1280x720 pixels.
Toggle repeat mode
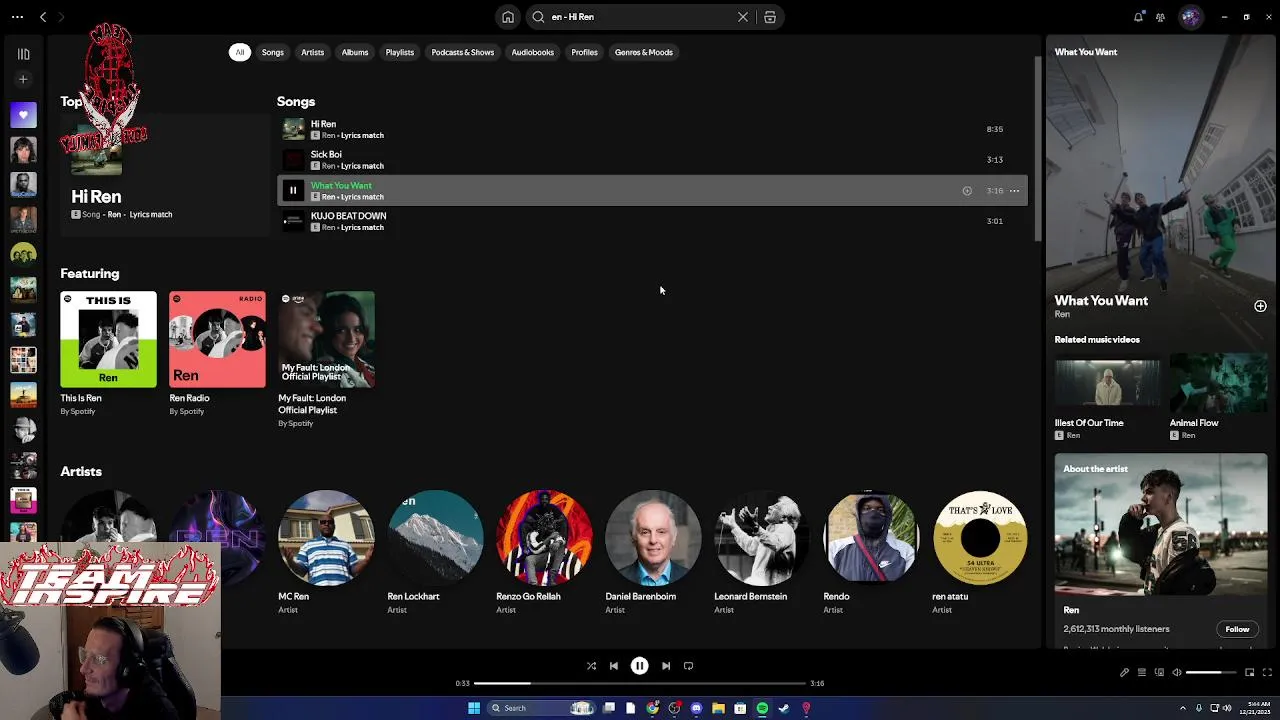point(688,666)
